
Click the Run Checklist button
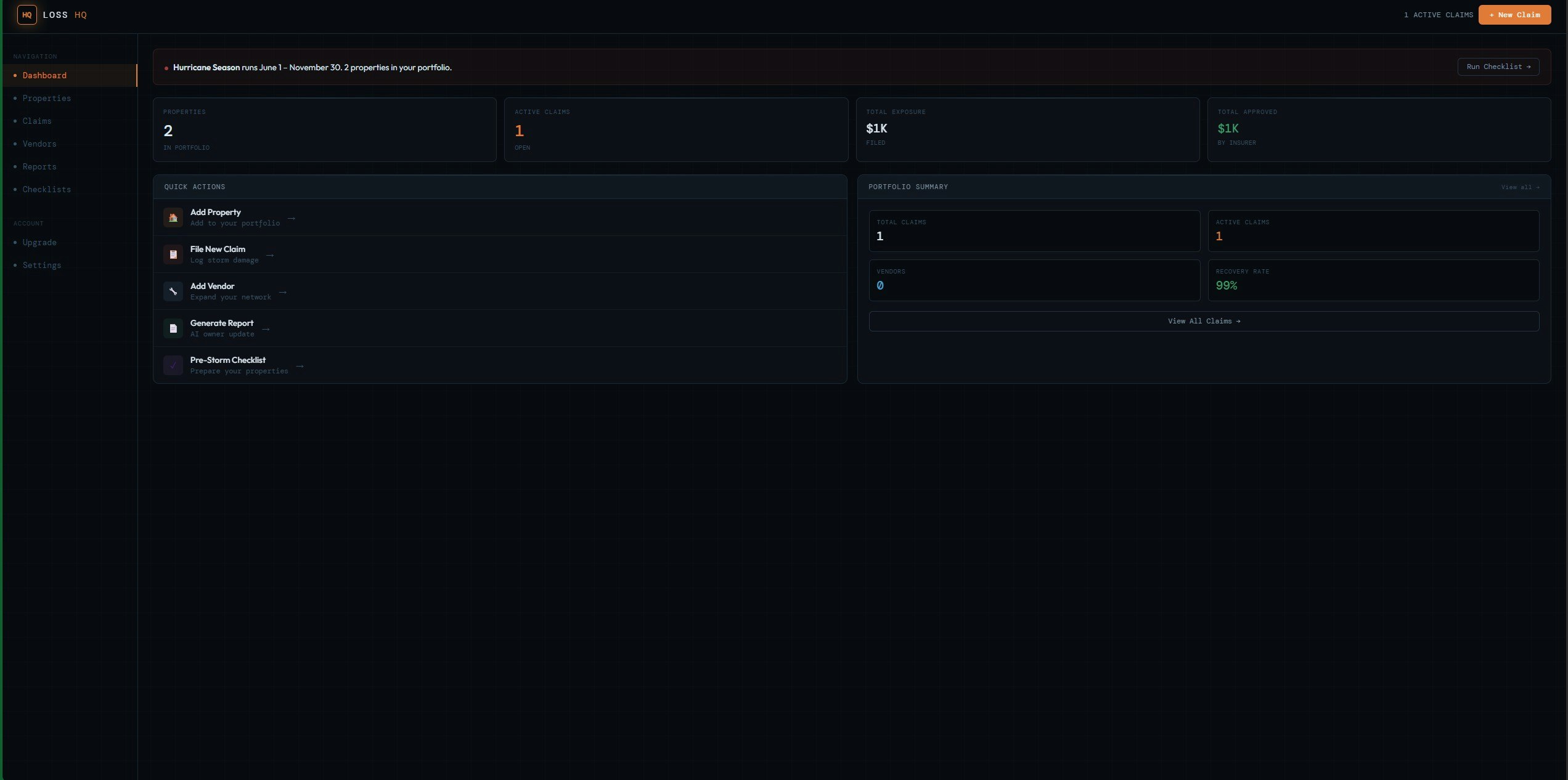1498,67
